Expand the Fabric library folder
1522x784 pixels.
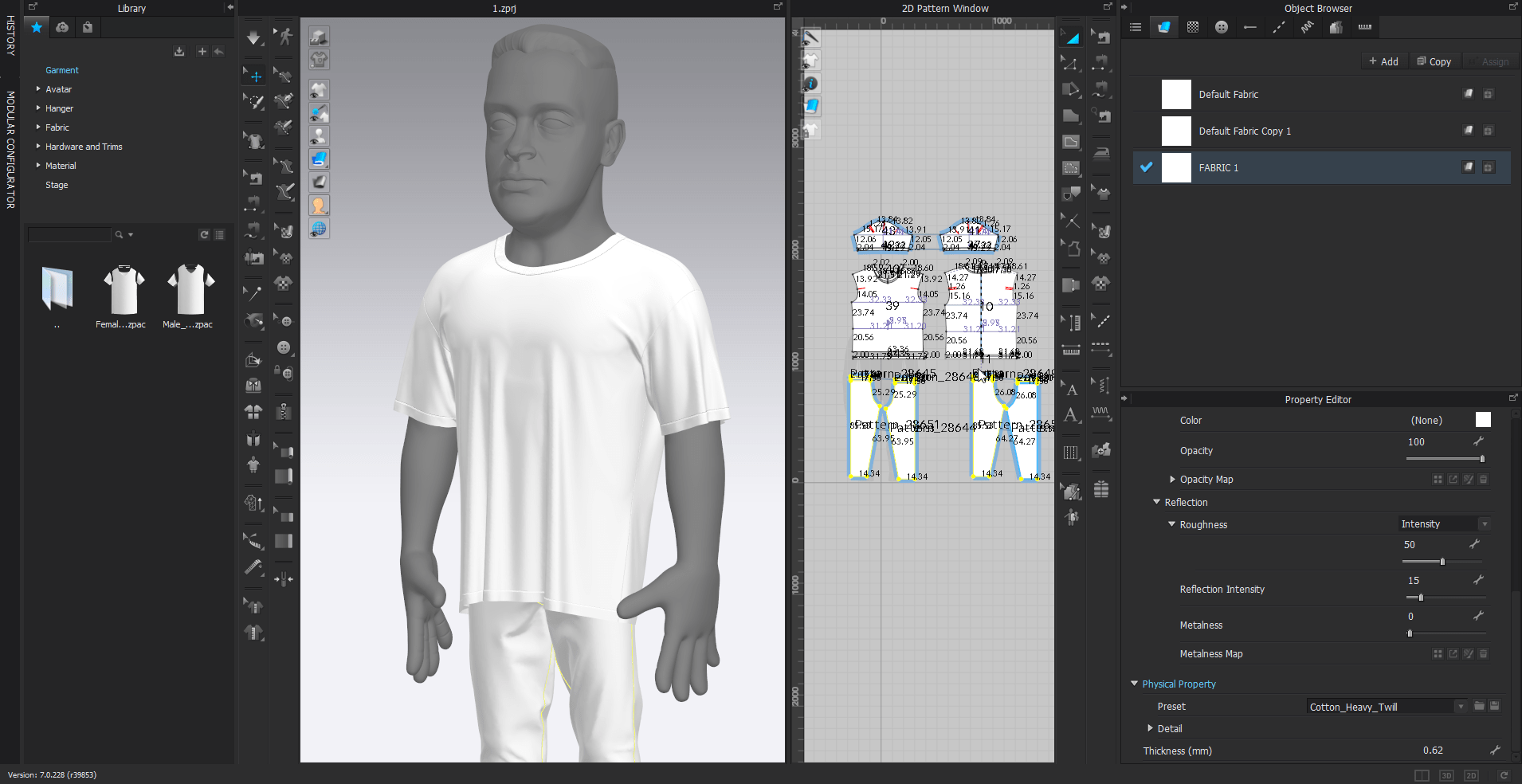click(38, 127)
